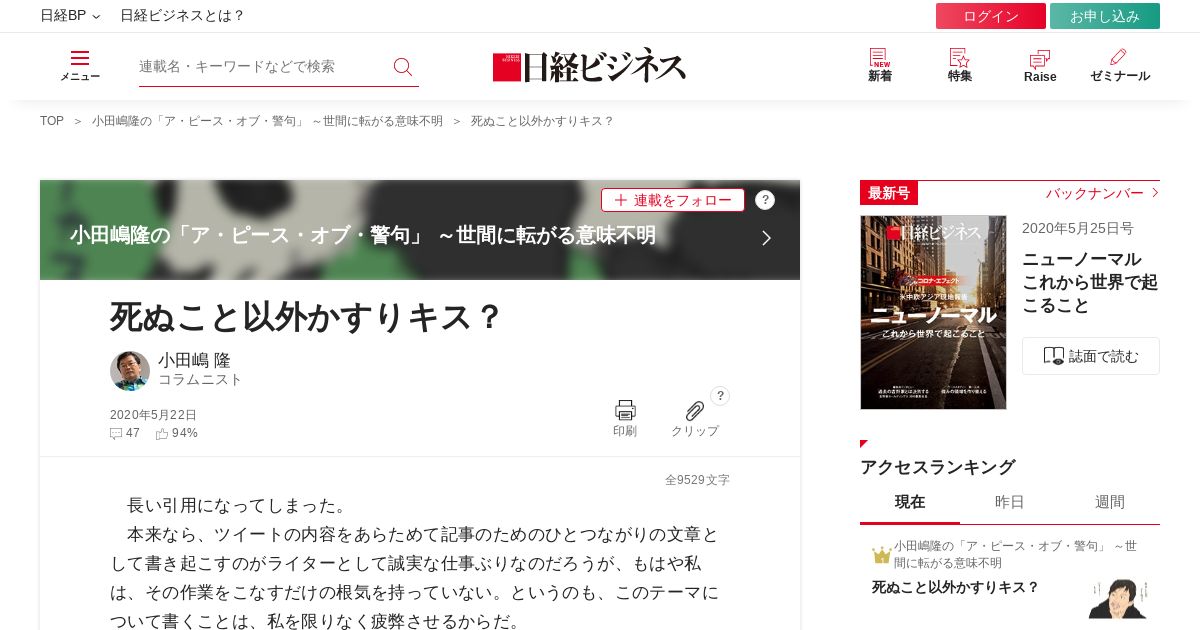Click the 誌面で読む button
This screenshot has height=630, width=1200.
point(1091,356)
